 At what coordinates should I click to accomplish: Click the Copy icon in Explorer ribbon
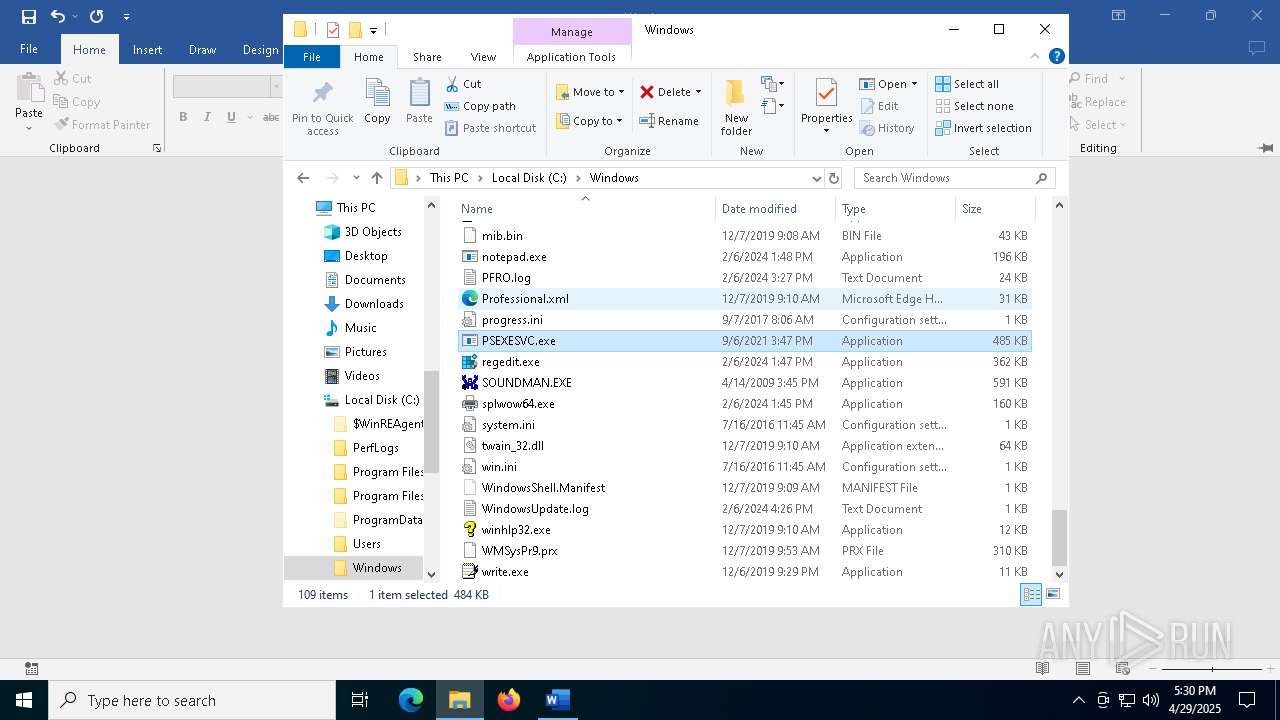coord(377,94)
